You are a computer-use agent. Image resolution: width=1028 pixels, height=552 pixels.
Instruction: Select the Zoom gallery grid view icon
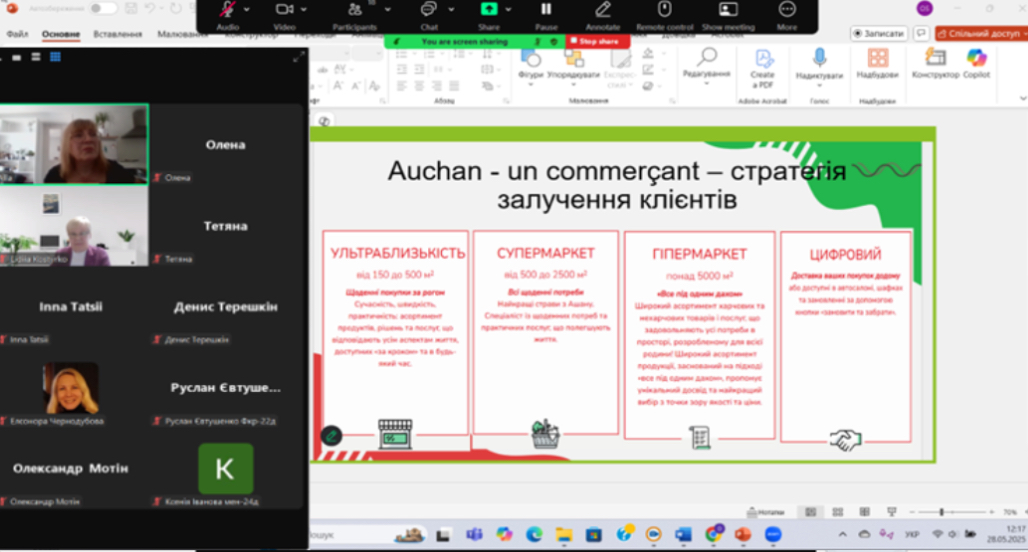point(55,57)
